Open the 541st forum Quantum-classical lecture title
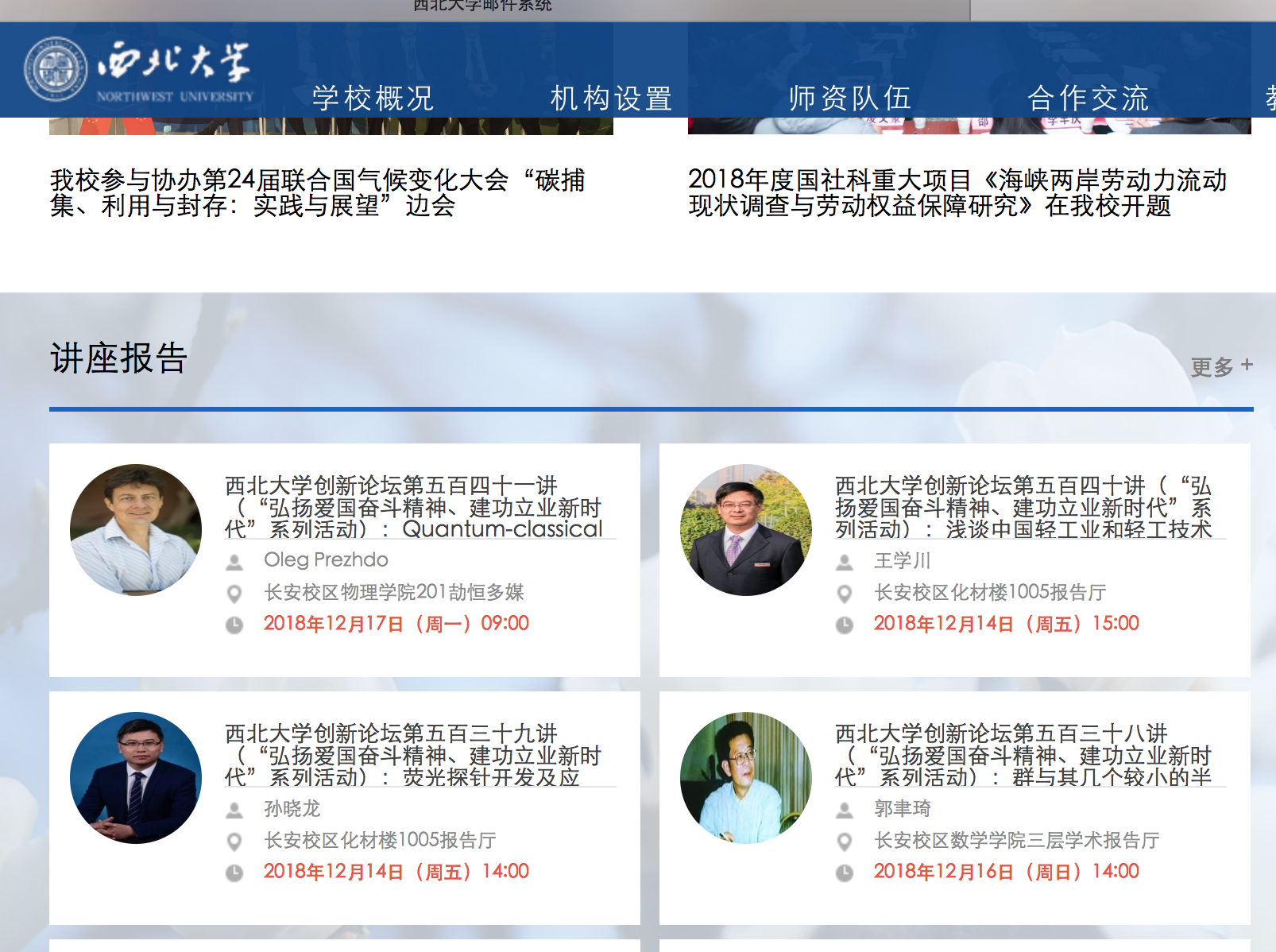This screenshot has width=1276, height=952. [x=413, y=507]
